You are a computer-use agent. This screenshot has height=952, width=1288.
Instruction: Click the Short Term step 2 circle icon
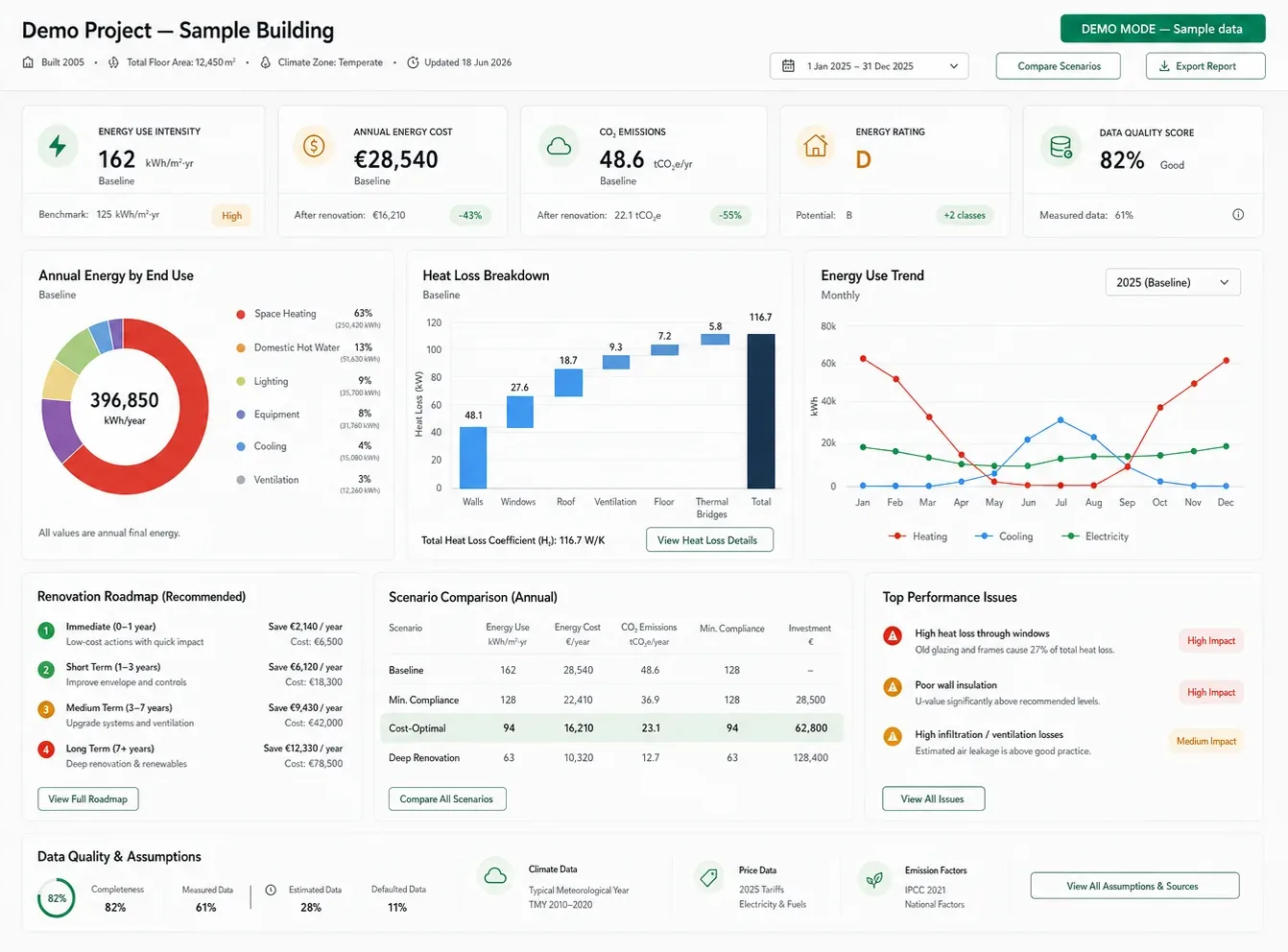click(x=46, y=670)
